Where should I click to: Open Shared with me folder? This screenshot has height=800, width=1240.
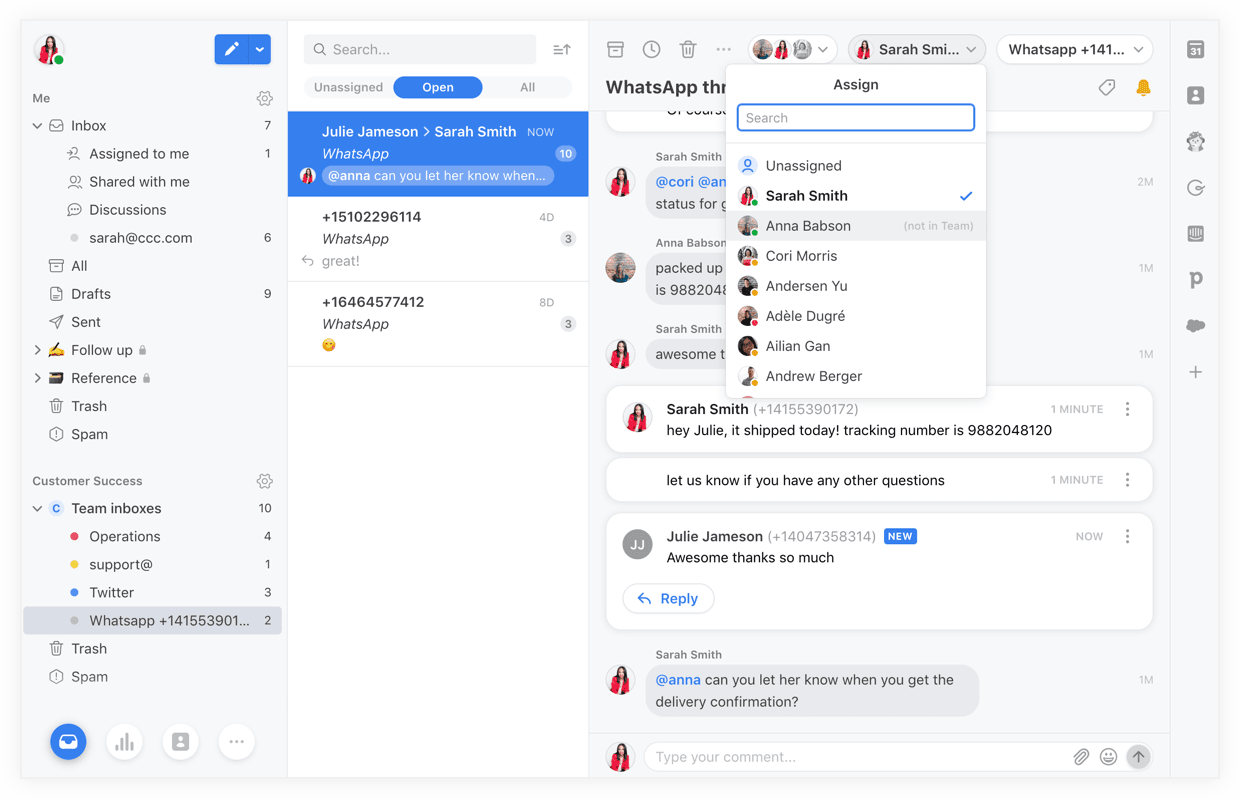pos(152,182)
